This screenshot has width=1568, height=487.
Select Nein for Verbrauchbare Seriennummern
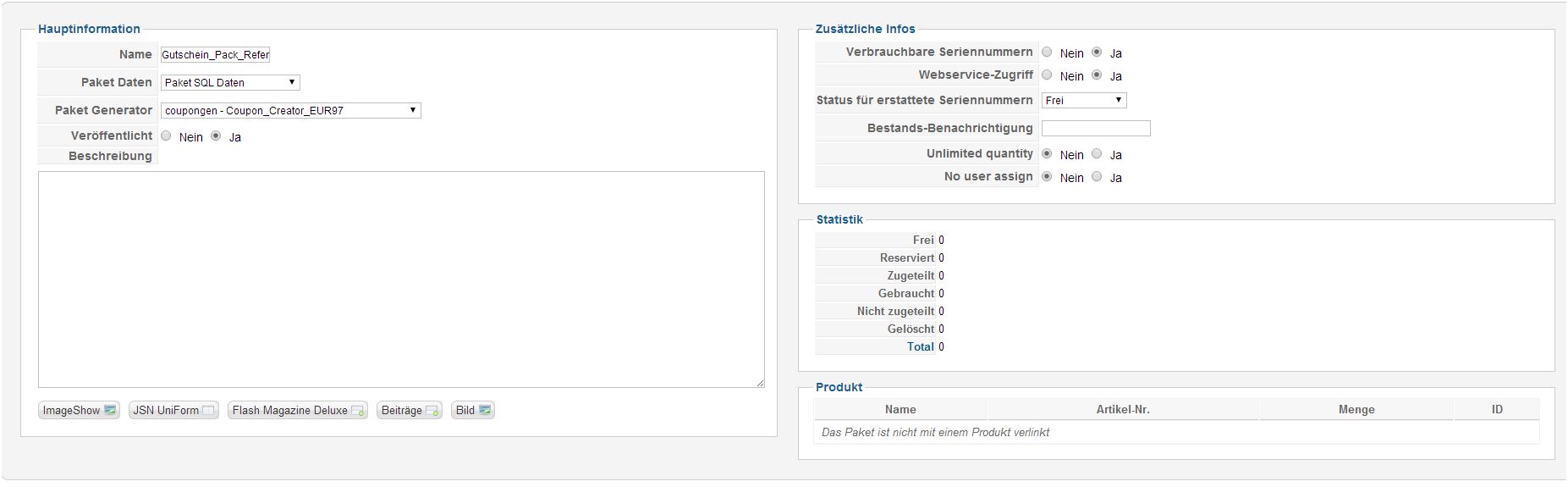point(1048,53)
